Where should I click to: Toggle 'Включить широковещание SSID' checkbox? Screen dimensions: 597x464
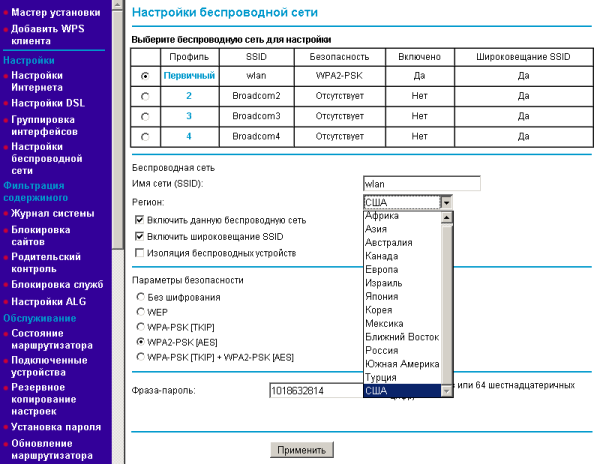click(x=140, y=236)
